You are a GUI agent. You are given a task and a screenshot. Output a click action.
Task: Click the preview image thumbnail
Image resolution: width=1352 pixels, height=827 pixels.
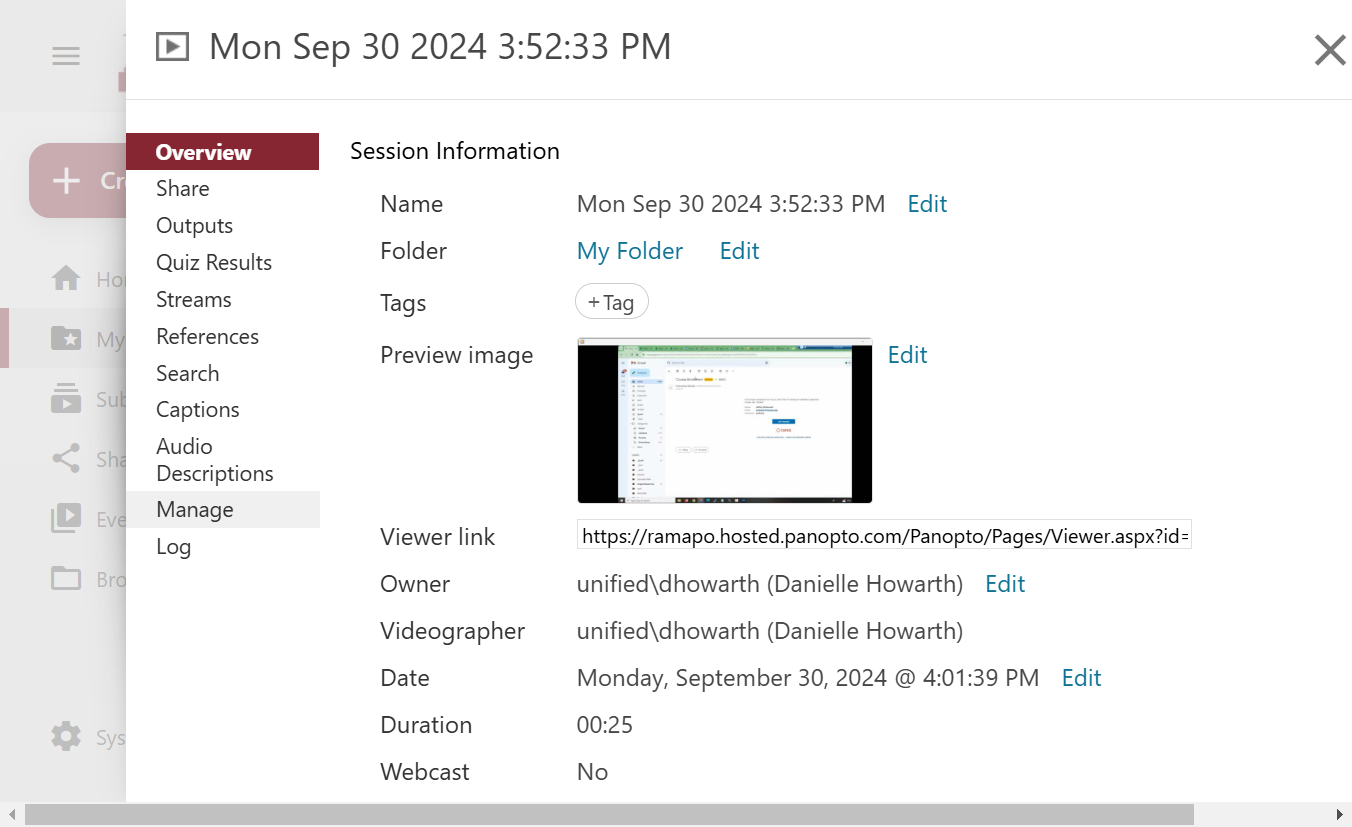[725, 420]
